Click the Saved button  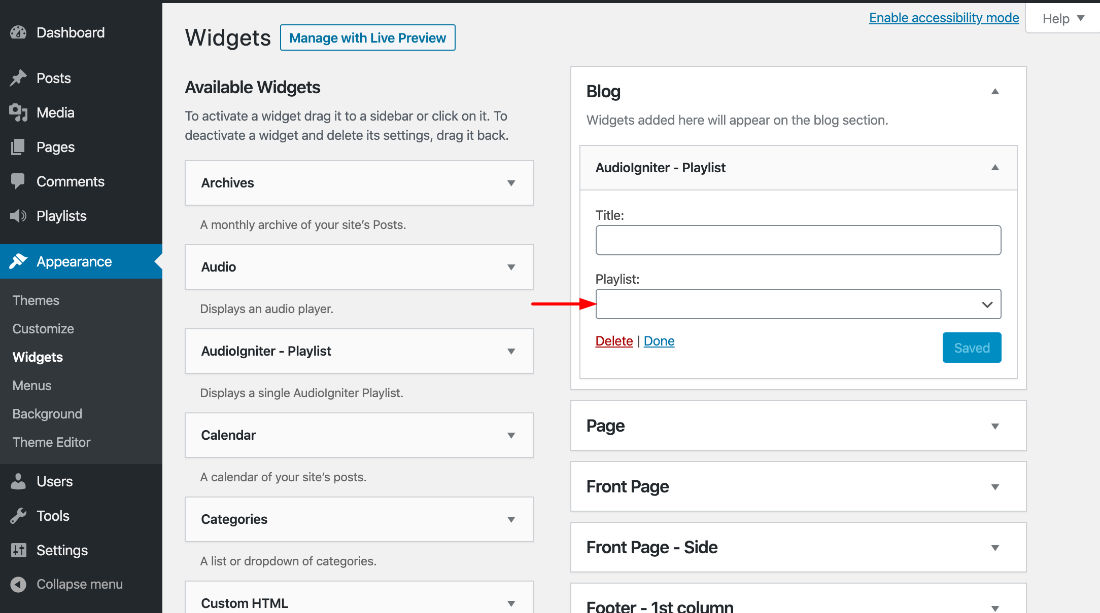972,348
